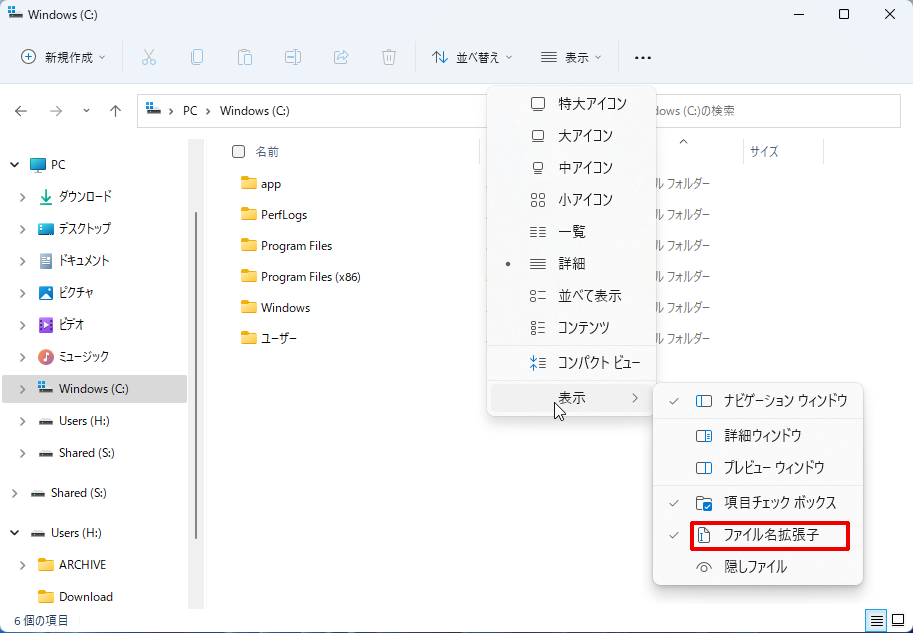Open the 表示 submenu entry

[571, 398]
